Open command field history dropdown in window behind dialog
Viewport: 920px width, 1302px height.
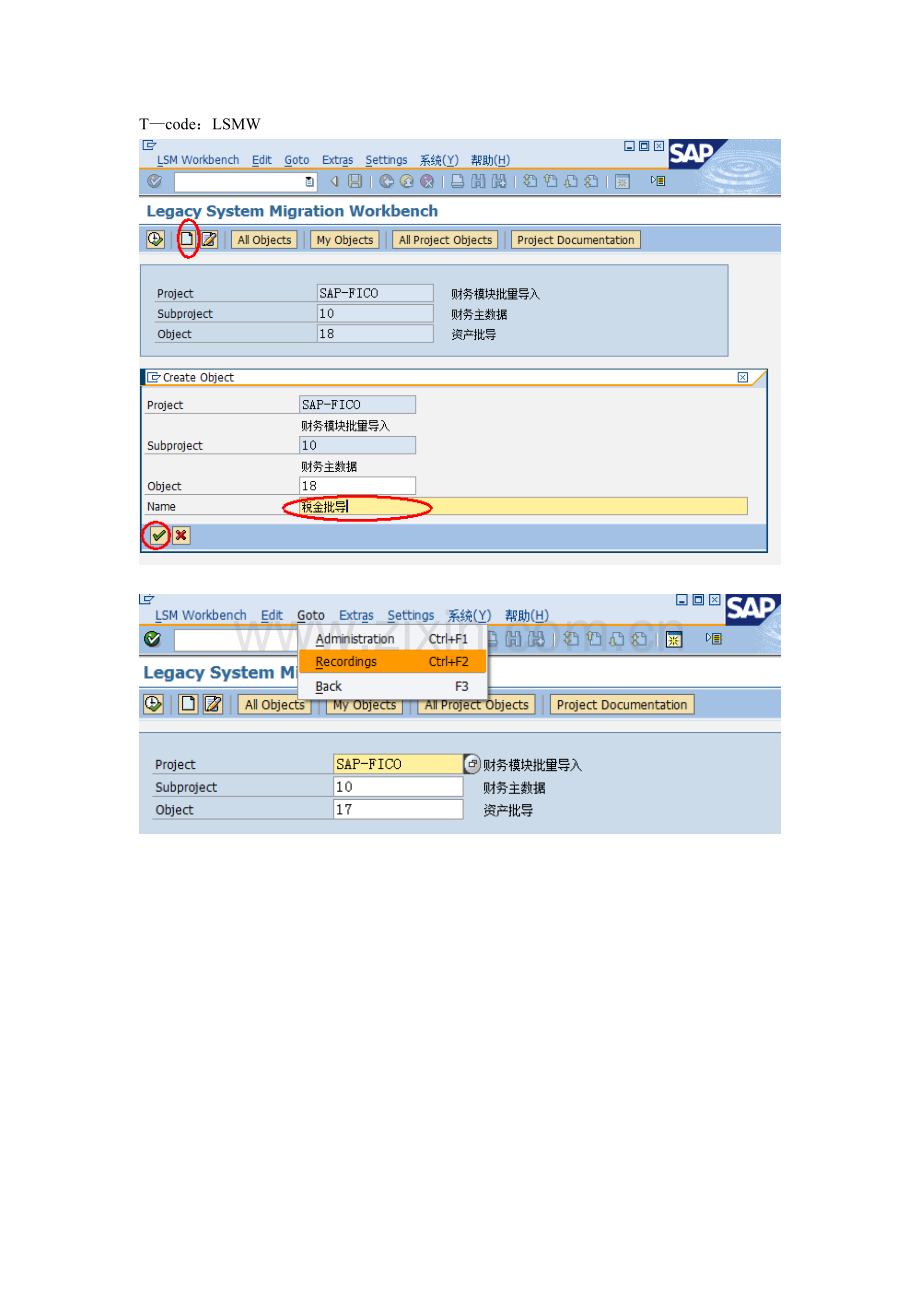(x=310, y=181)
